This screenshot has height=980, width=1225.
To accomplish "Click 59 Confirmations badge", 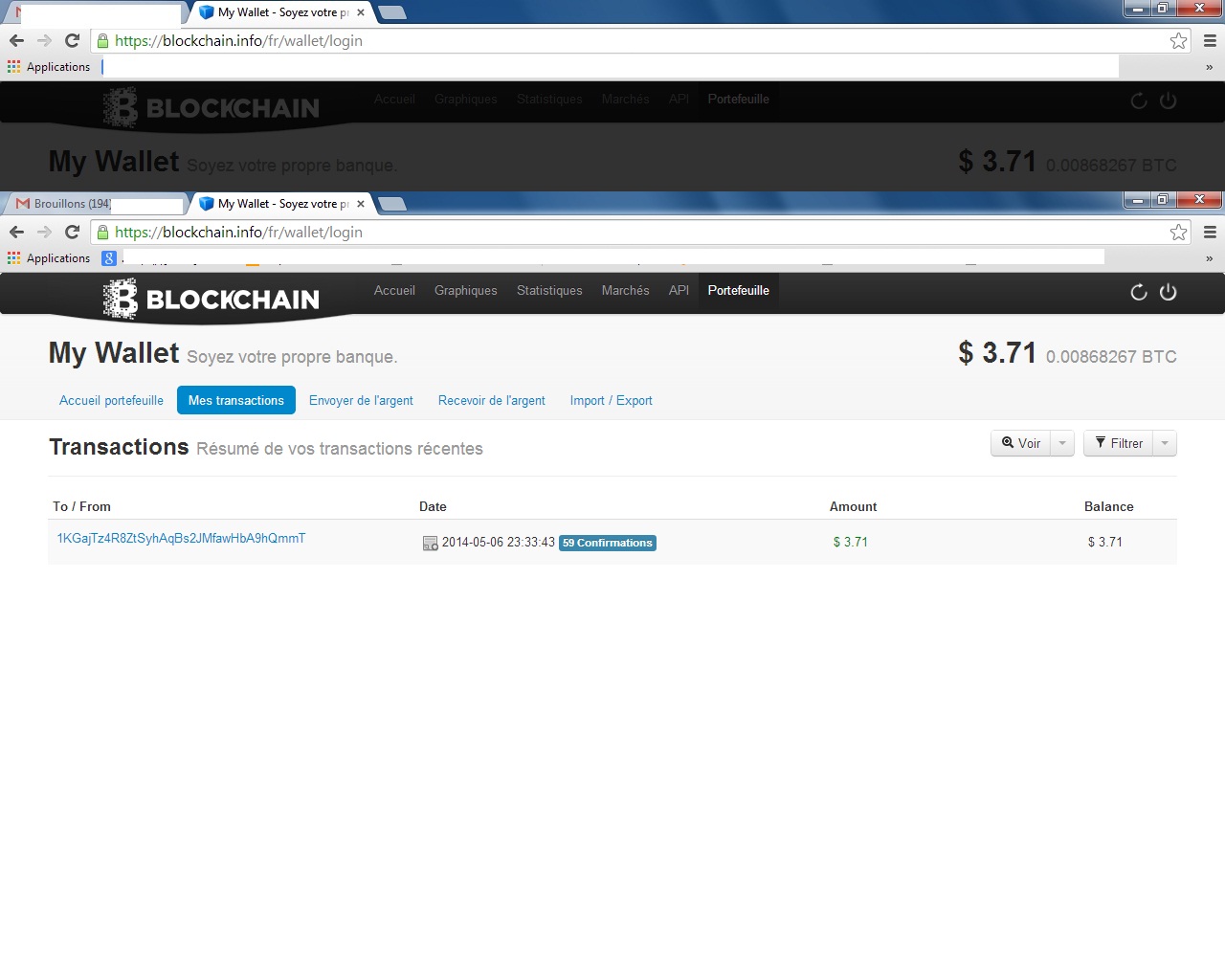I will point(608,543).
